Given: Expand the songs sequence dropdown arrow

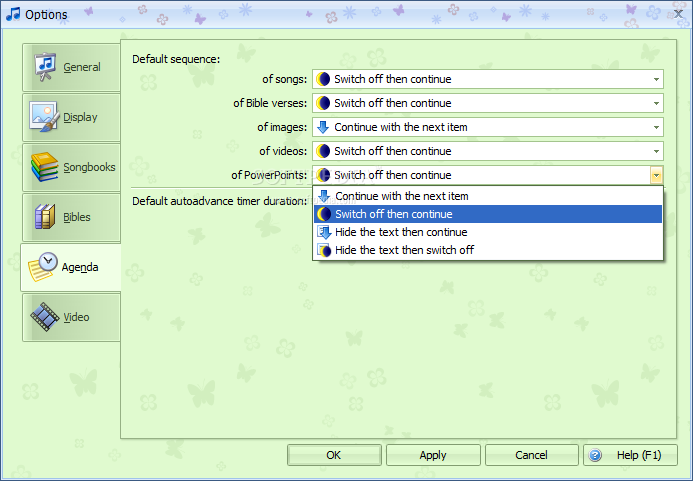Looking at the screenshot, I should tap(656, 80).
